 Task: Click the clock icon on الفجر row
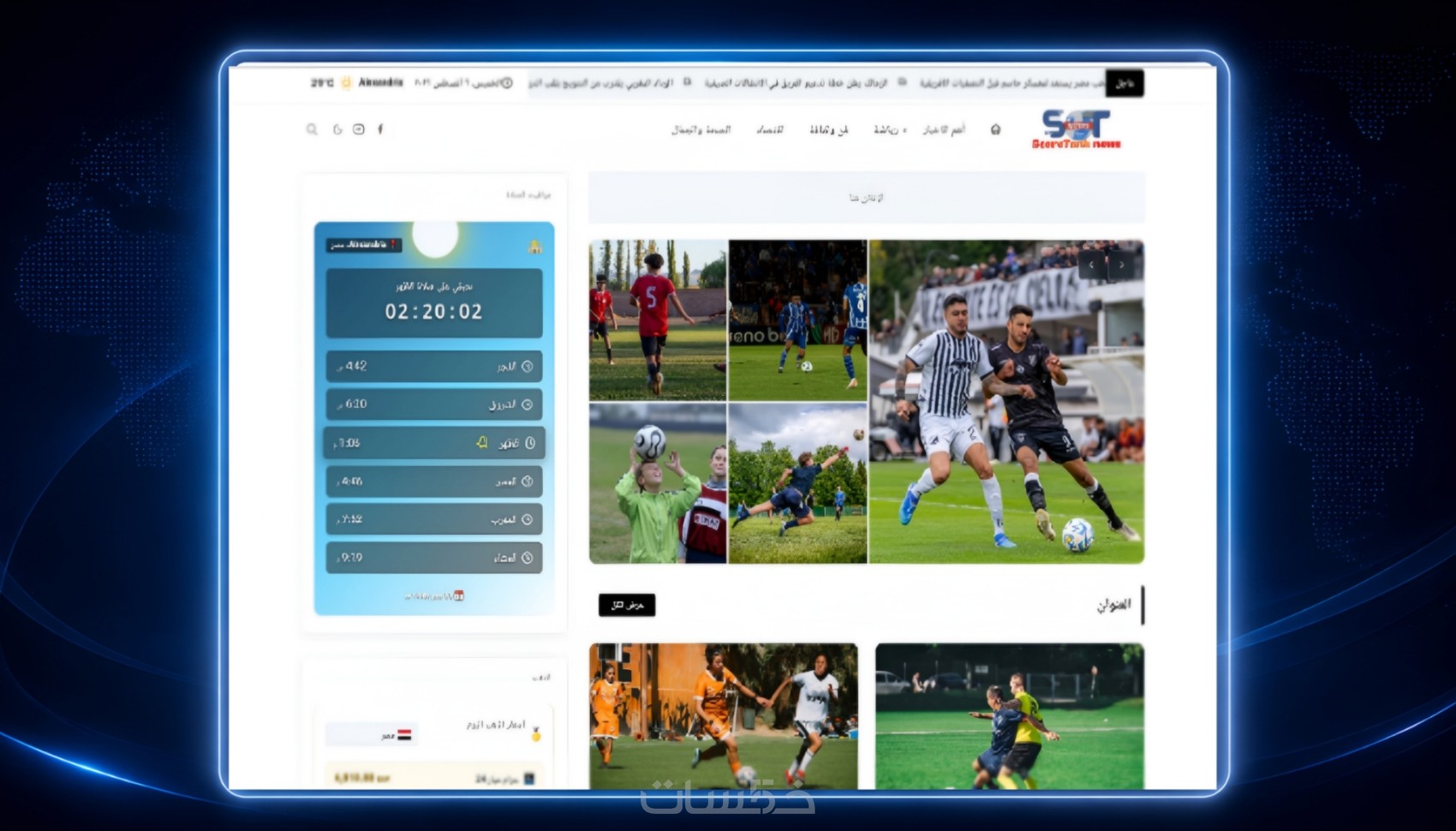click(x=528, y=367)
